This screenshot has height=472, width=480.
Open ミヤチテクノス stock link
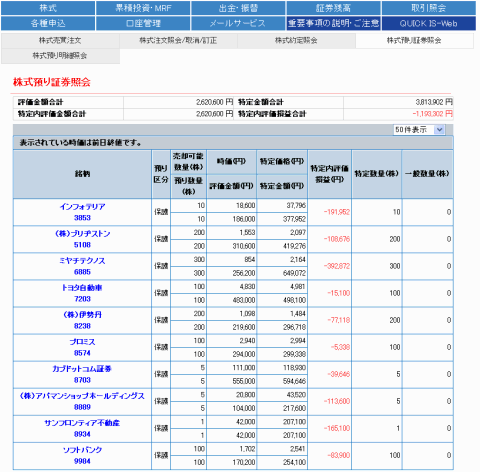click(82, 261)
